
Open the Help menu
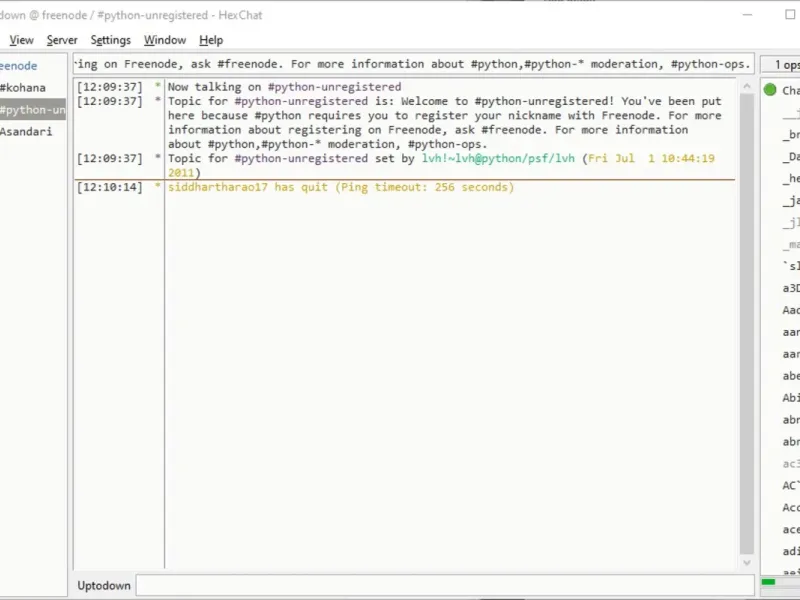[211, 40]
